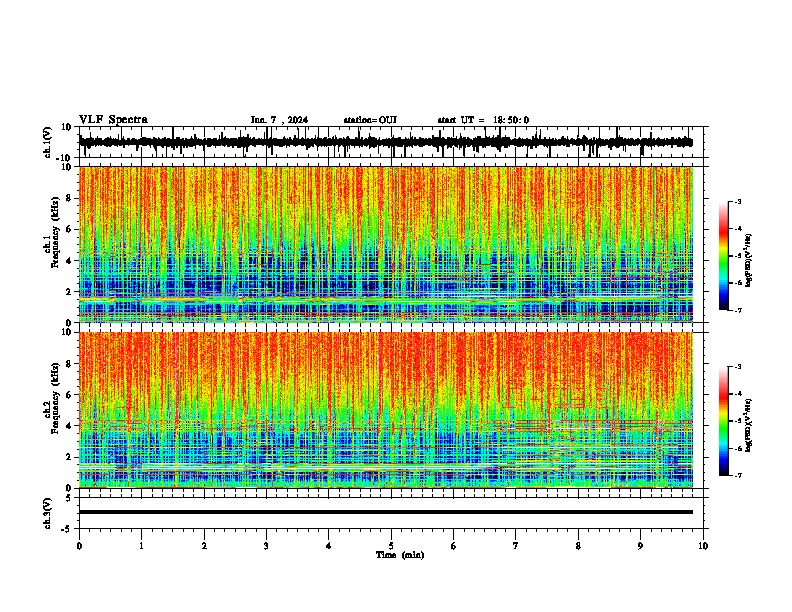Click the "8" kHz tick of ch.1 spectrogram
The image size is (792, 612).
69,198
